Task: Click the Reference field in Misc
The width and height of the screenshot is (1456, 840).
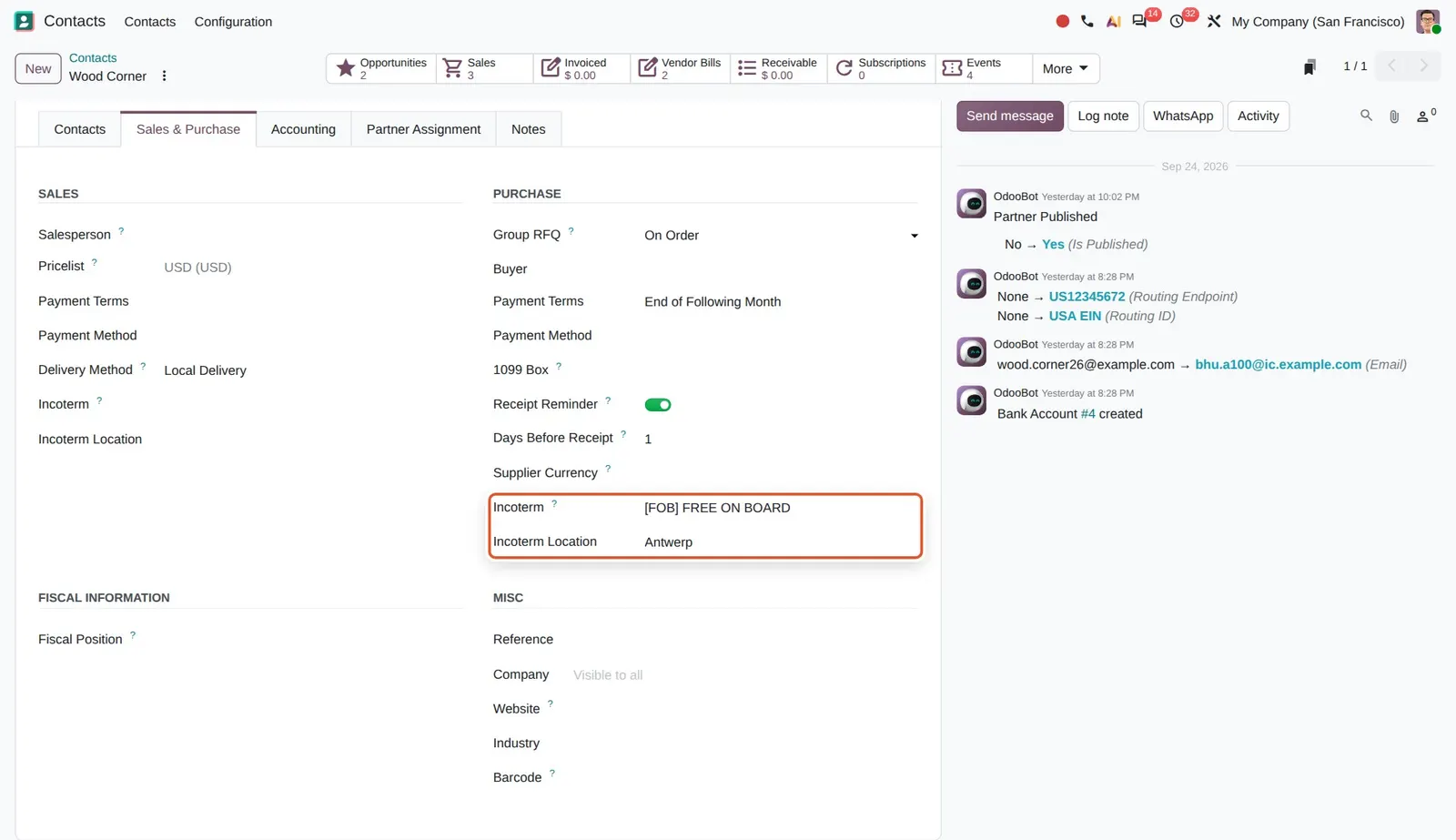Action: coord(744,640)
